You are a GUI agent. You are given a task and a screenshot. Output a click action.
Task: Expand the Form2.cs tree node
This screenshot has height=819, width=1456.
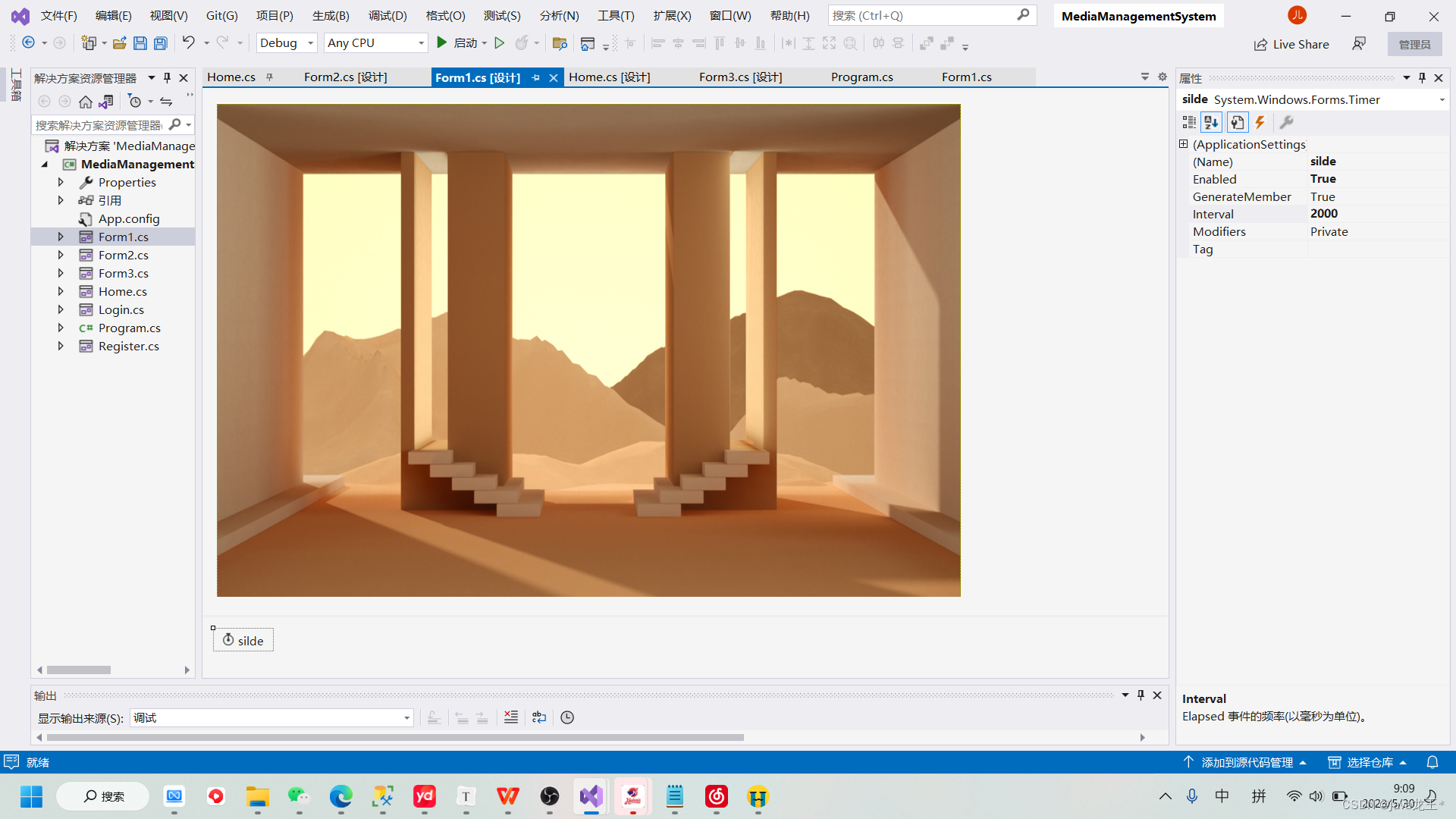click(61, 255)
